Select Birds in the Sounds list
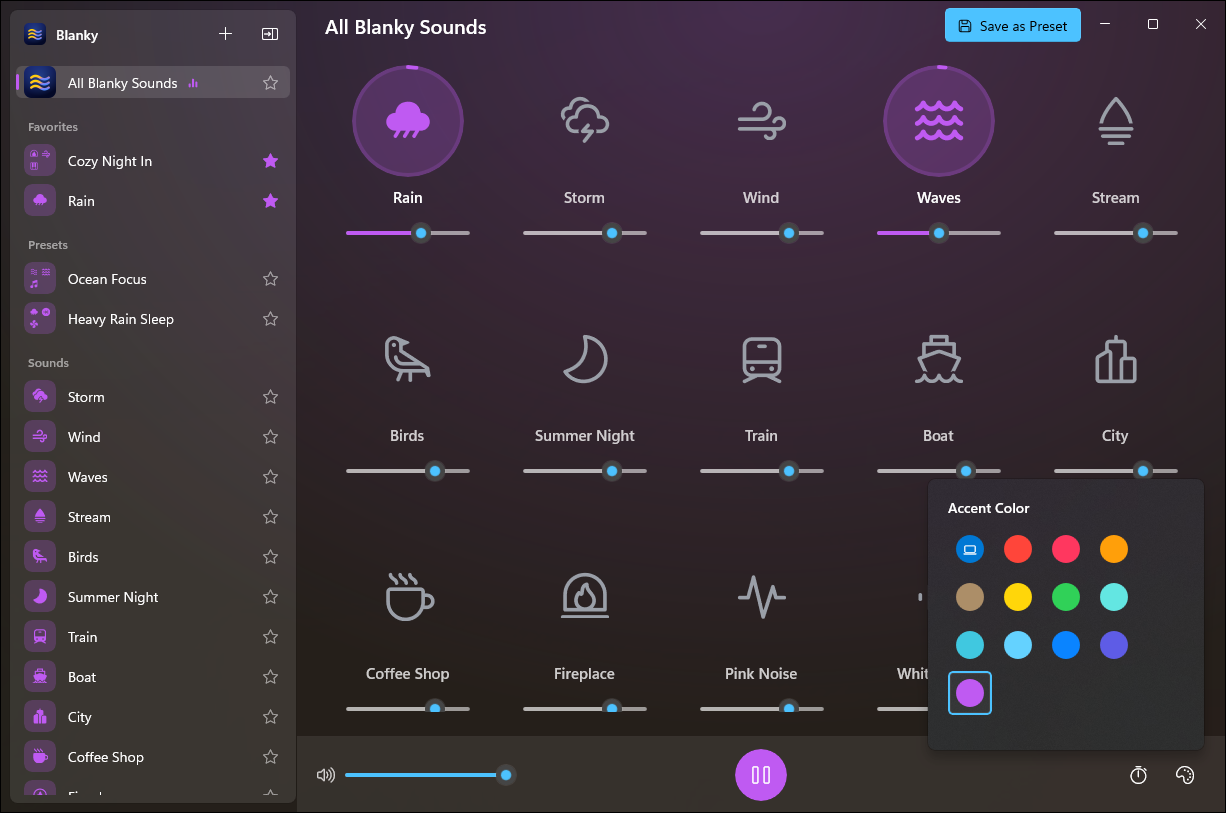Image resolution: width=1226 pixels, height=813 pixels. pyautogui.click(x=153, y=557)
